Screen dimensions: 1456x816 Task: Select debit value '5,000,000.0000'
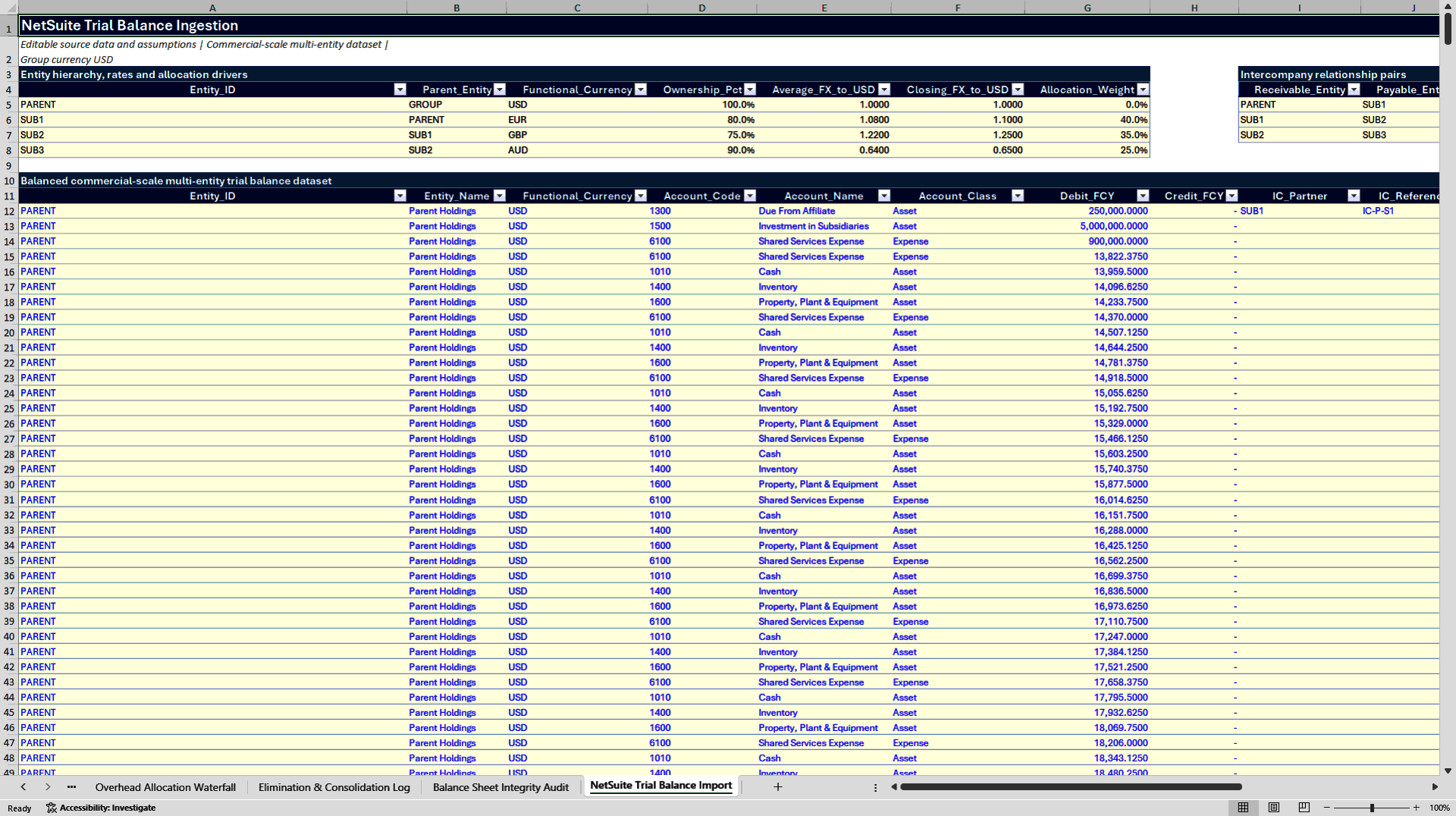click(1087, 226)
